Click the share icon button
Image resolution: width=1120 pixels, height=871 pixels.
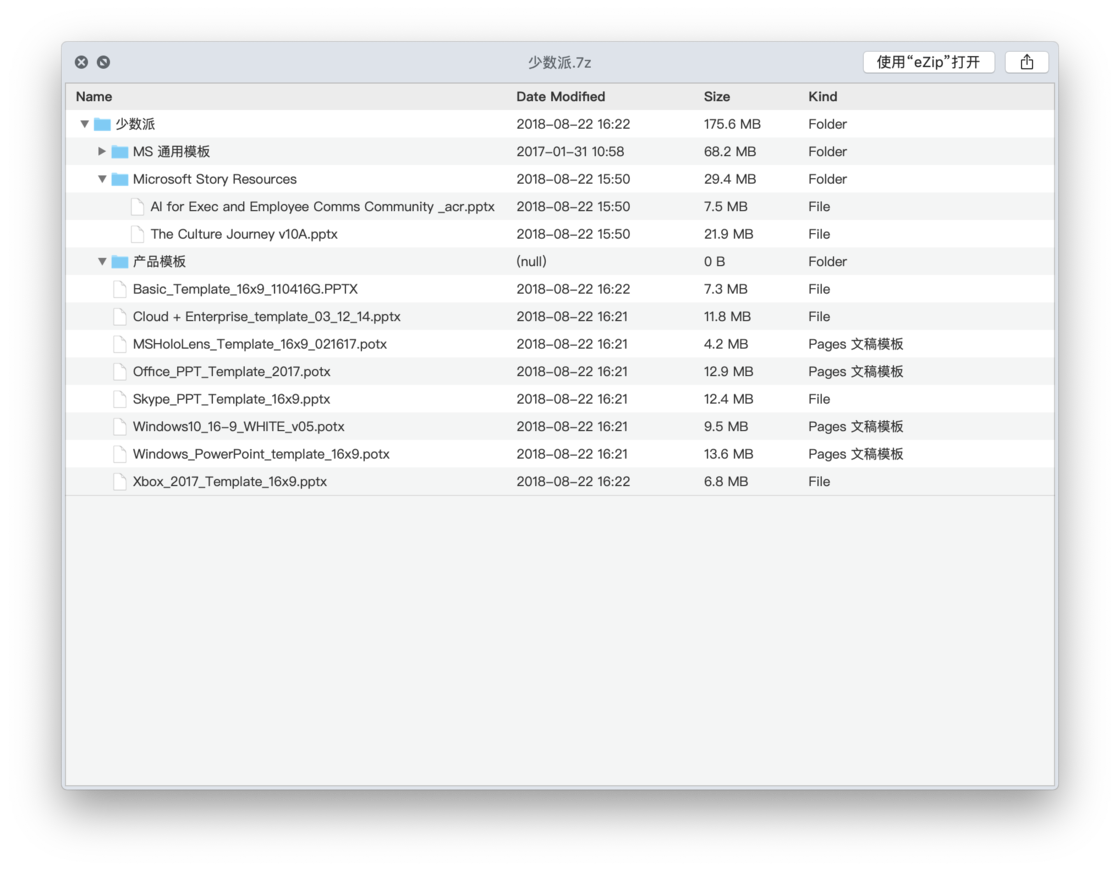coord(1026,62)
